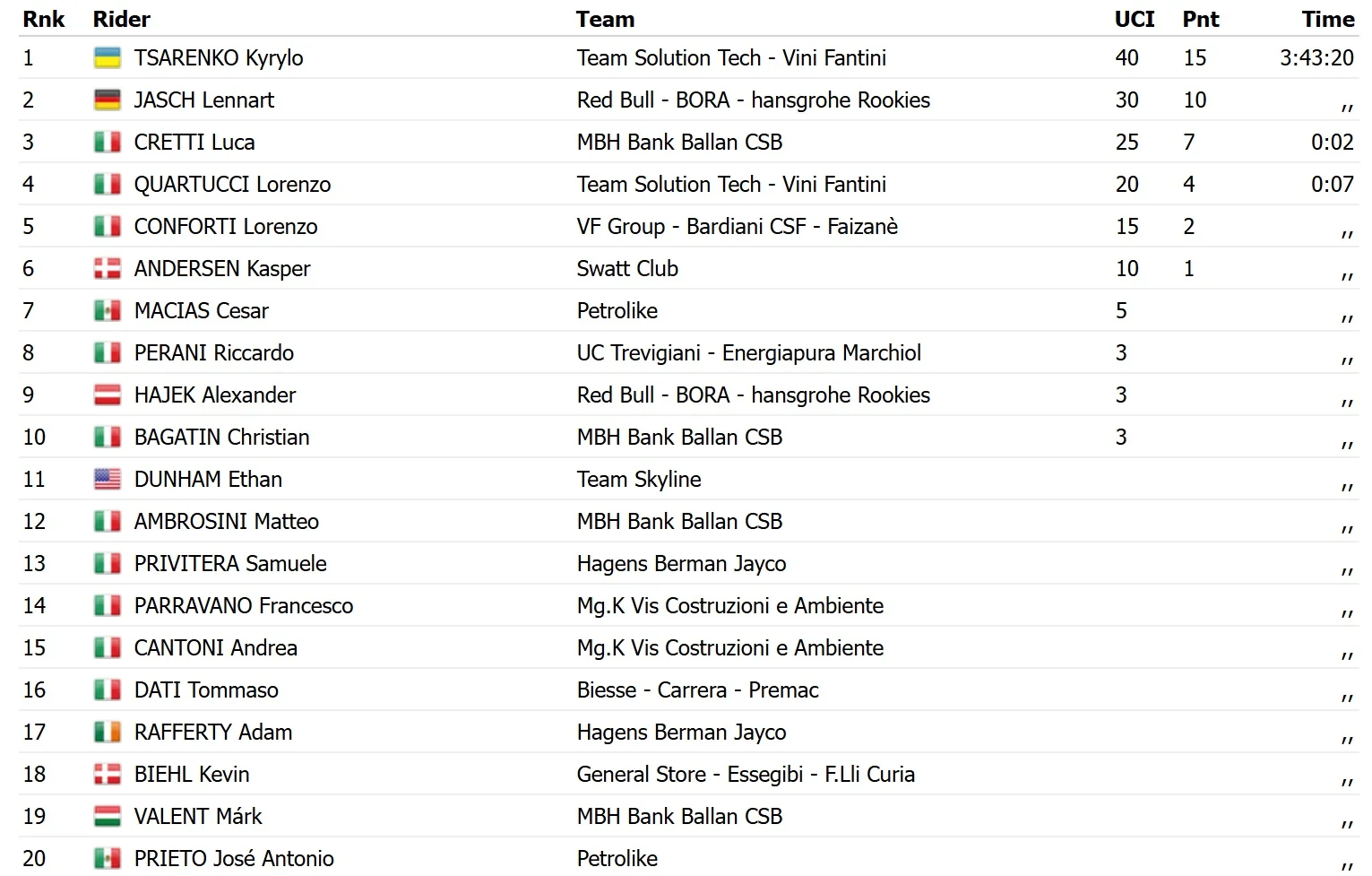Click the Mexican flag beside MACIAS Cesar
This screenshot has width=1372, height=876.
[x=107, y=311]
